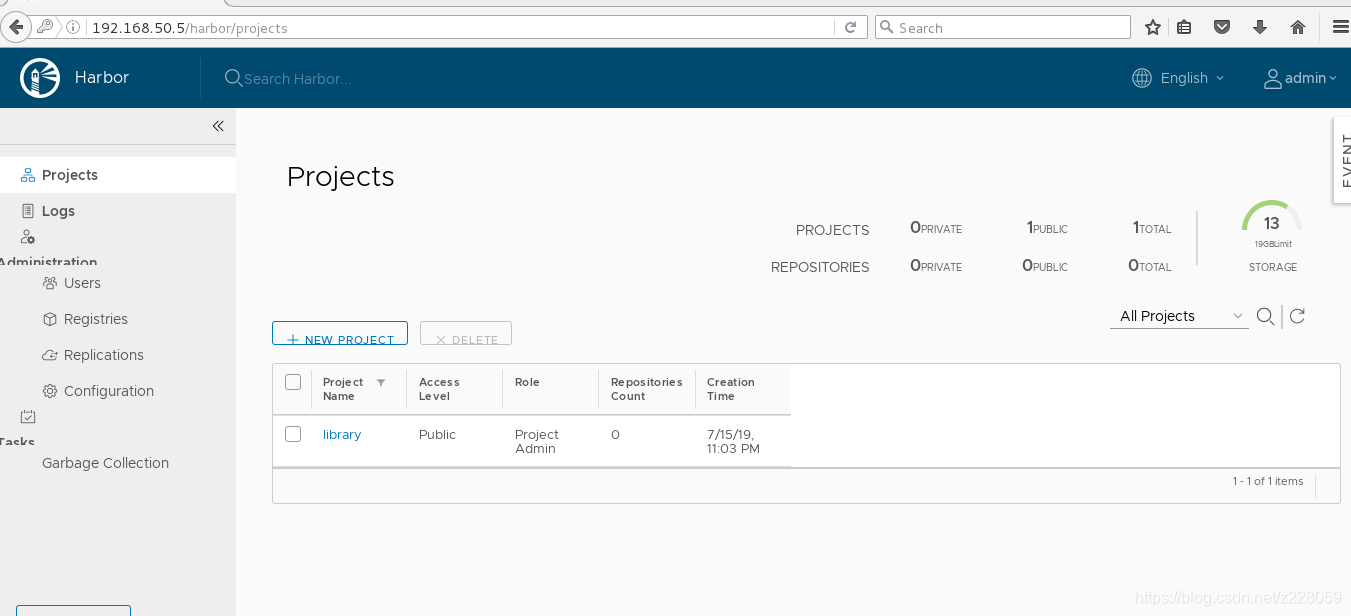Click the admin user avatar icon
This screenshot has height=616, width=1351.
pyautogui.click(x=1273, y=78)
